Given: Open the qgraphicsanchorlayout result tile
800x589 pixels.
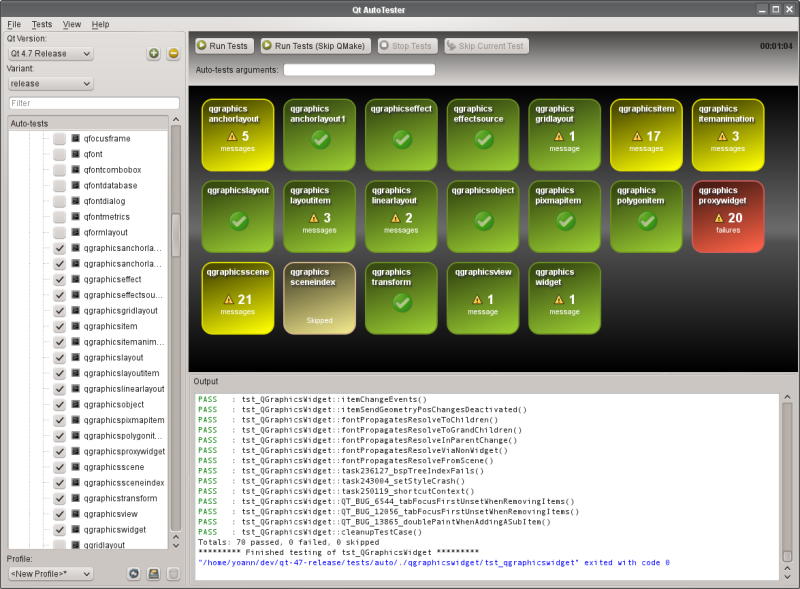Looking at the screenshot, I should [238, 135].
